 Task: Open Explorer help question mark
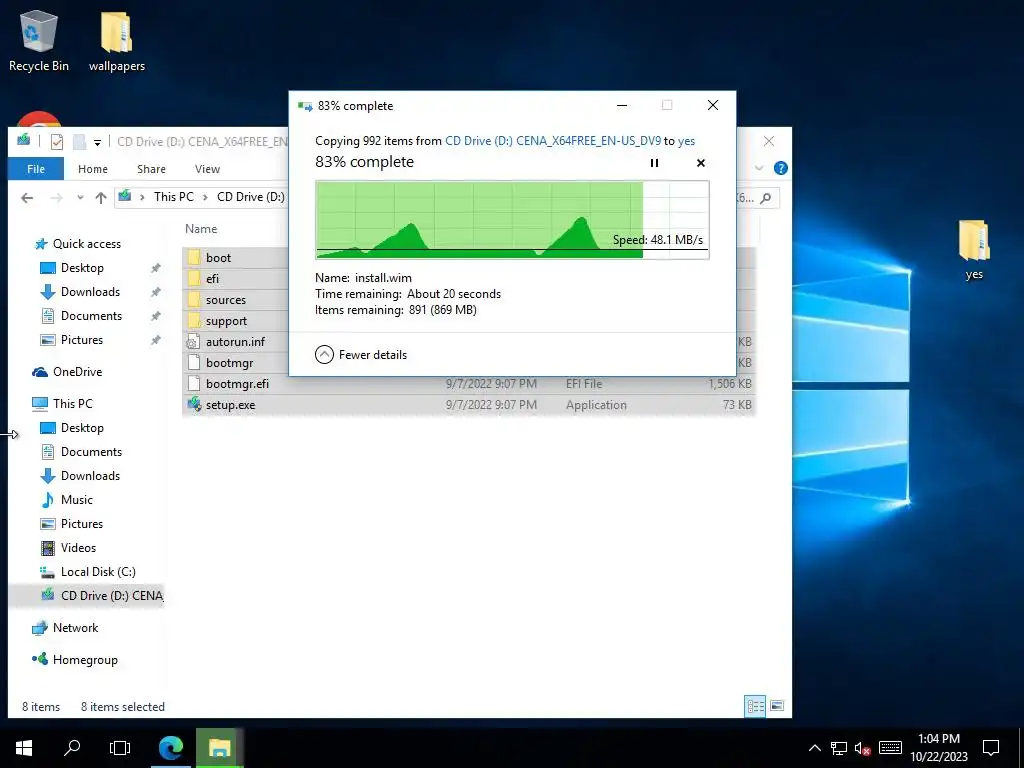(x=780, y=168)
